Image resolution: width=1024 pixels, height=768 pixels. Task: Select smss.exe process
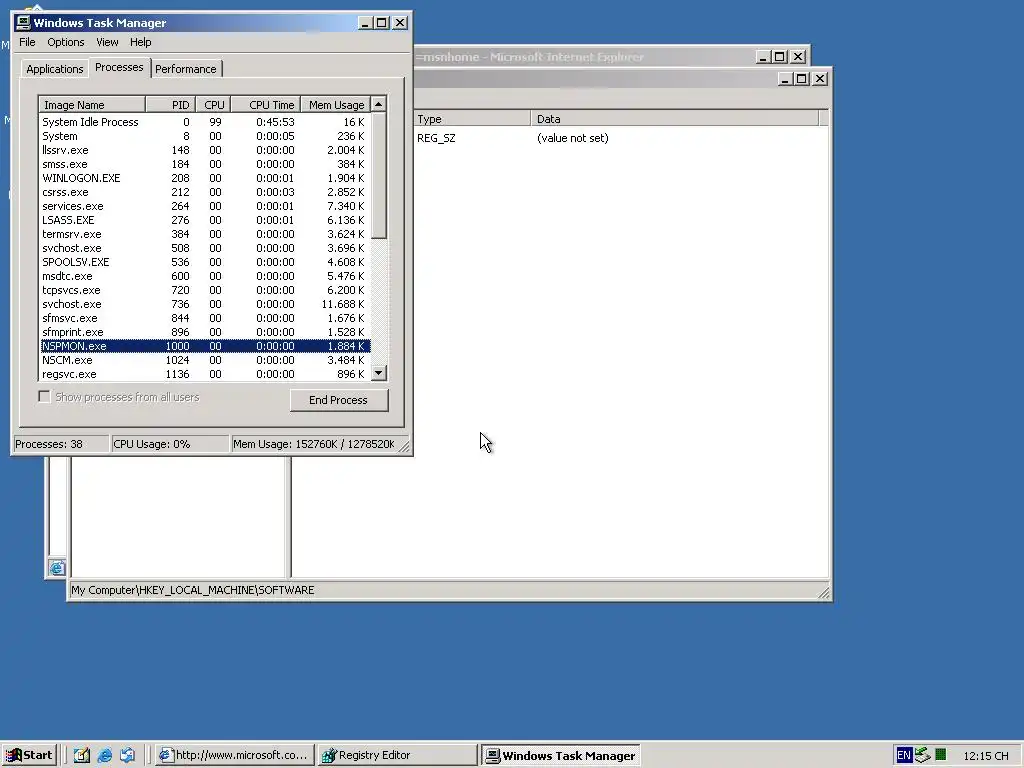205,164
